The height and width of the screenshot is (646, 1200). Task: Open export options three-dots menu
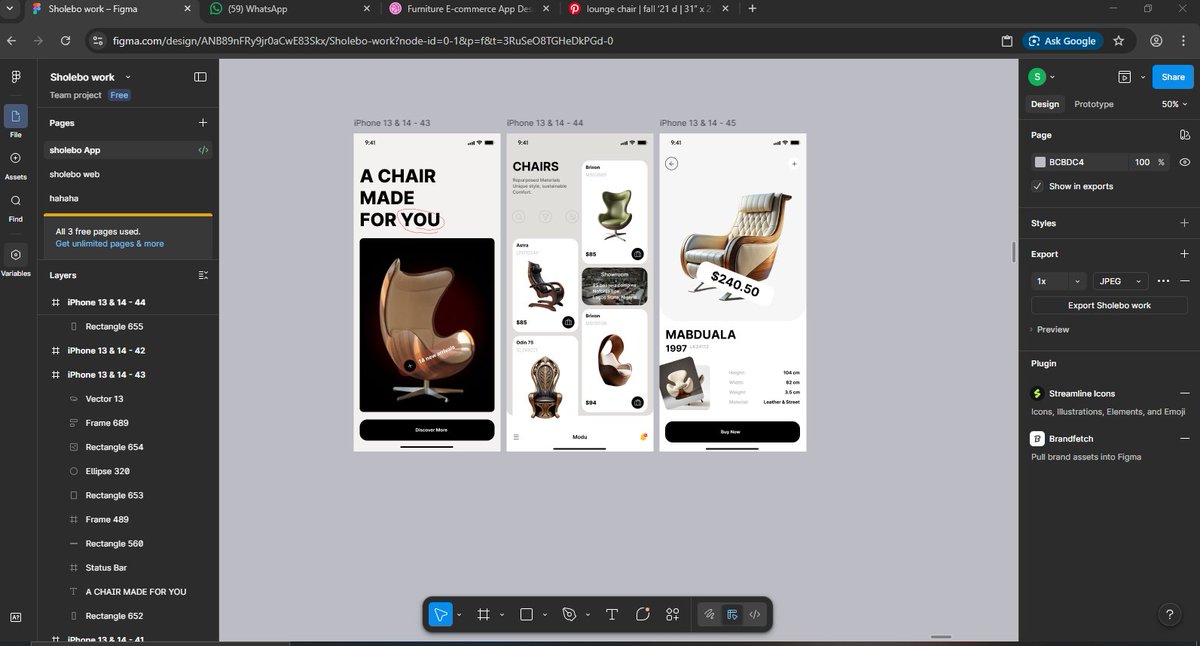1163,281
